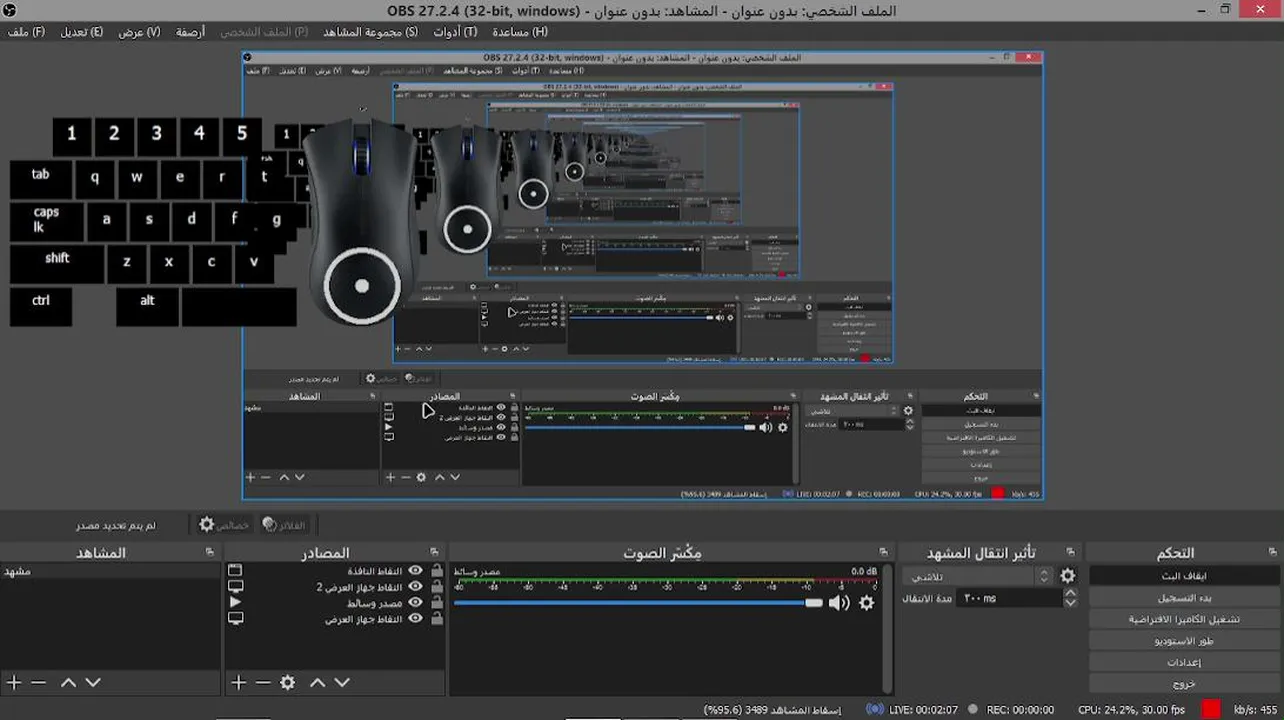This screenshot has width=1284, height=720.
Task: Open the عرض (V) menu
Action: click(139, 32)
